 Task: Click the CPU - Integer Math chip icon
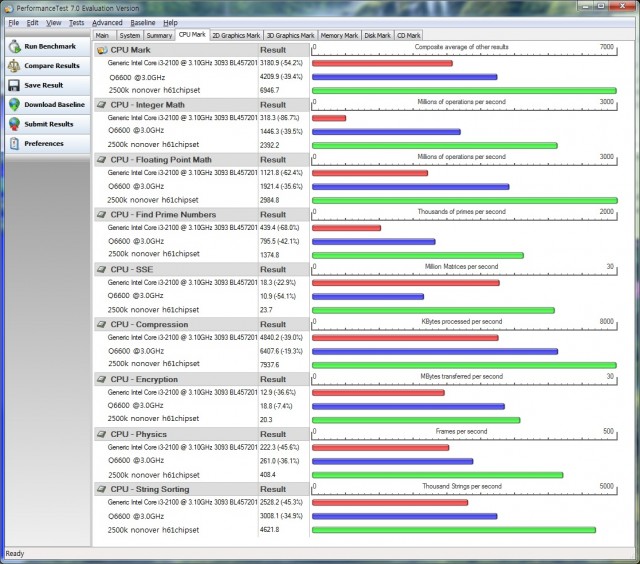point(102,104)
